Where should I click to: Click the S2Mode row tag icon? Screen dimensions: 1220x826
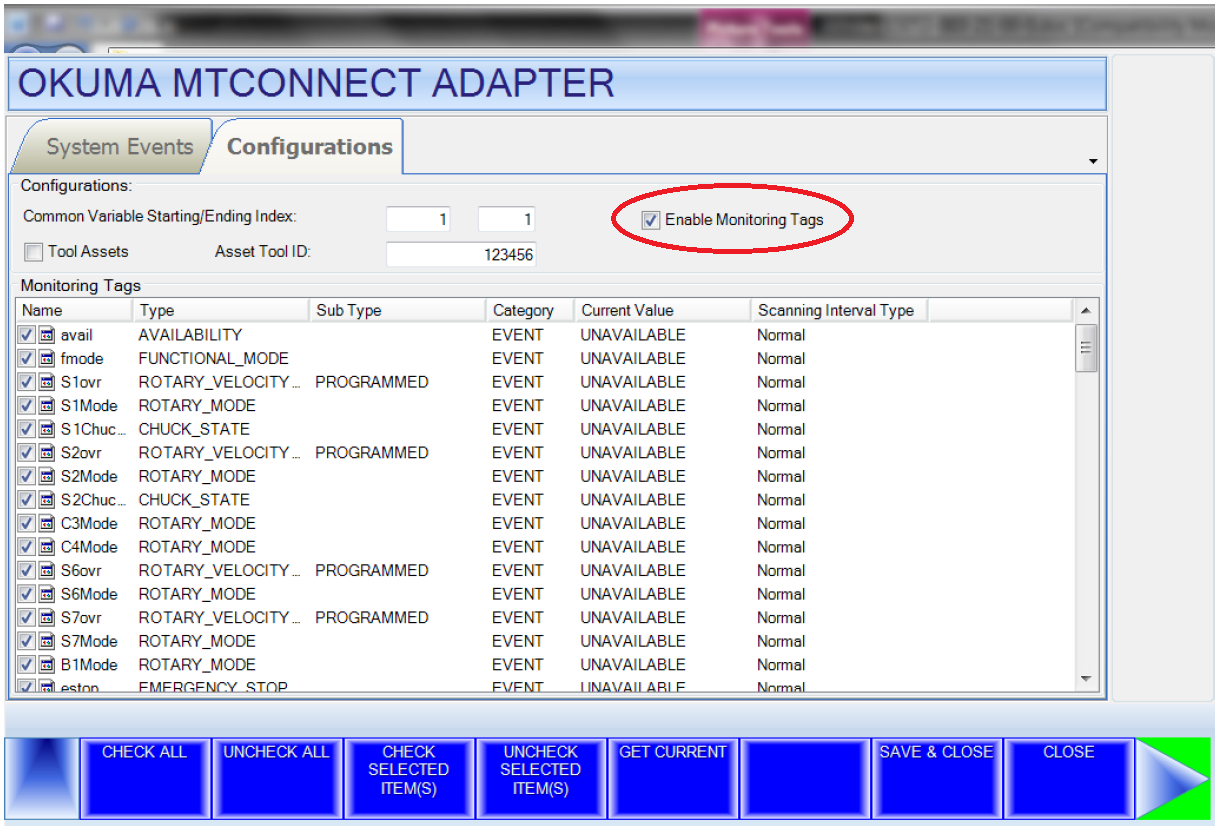tap(46, 476)
